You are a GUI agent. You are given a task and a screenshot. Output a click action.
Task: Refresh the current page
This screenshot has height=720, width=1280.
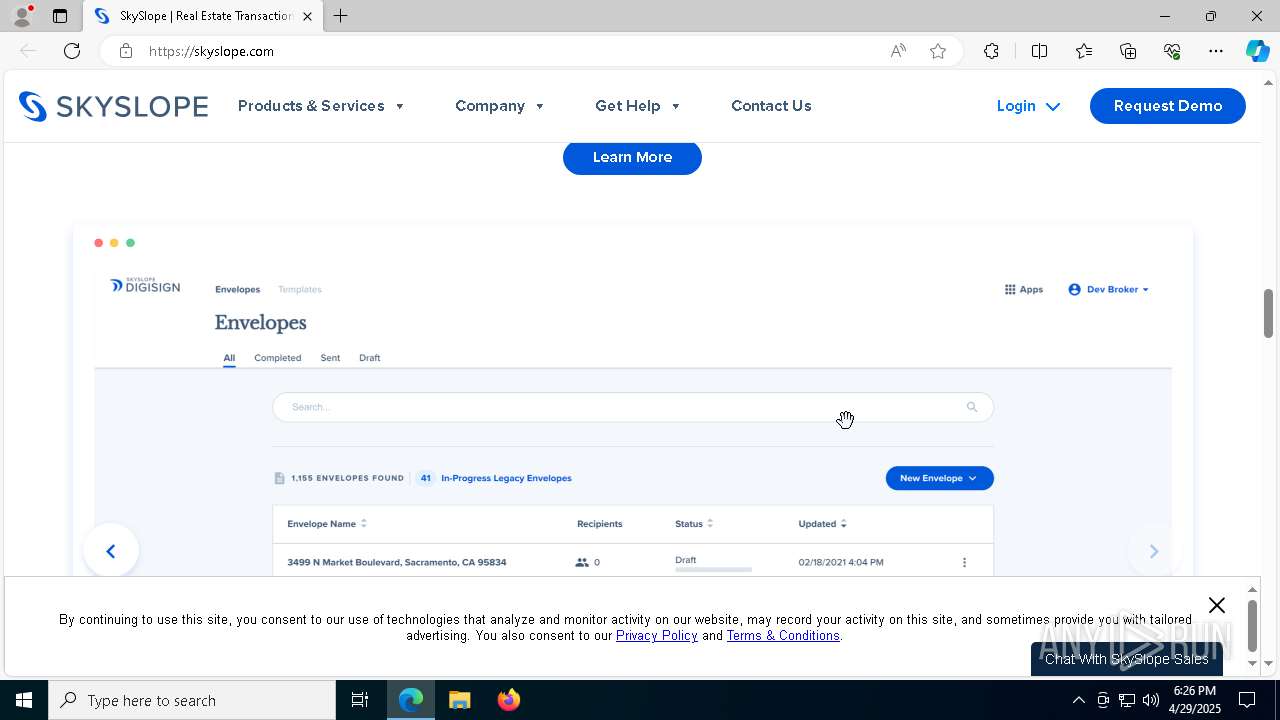[72, 51]
